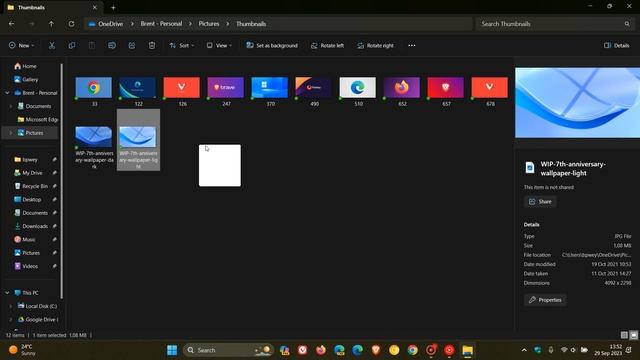Launch Brave from the taskbar

376,350
